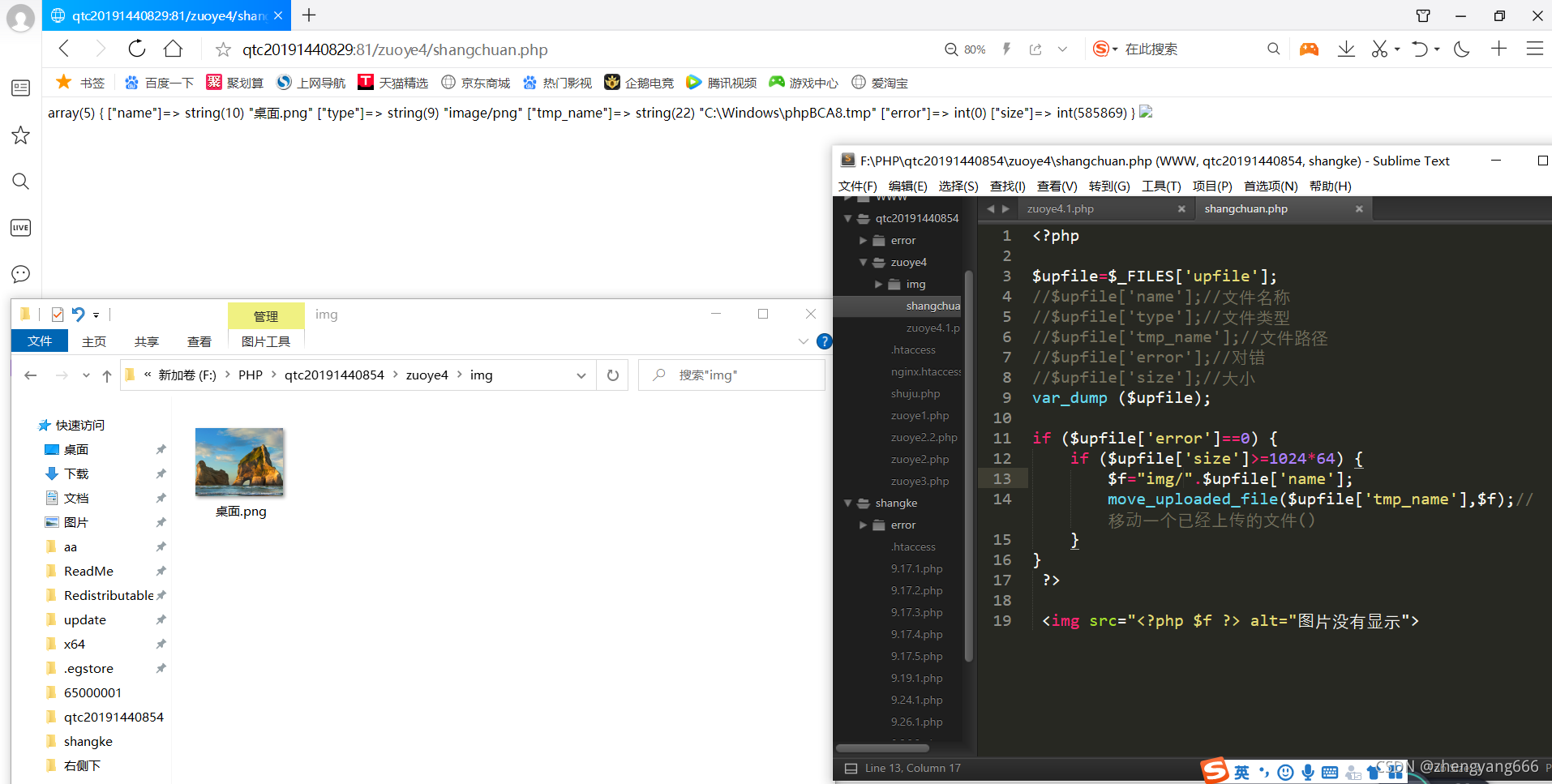1552x784 pixels.
Task: Click the Explorer undo toolbar icon
Action: [78, 315]
